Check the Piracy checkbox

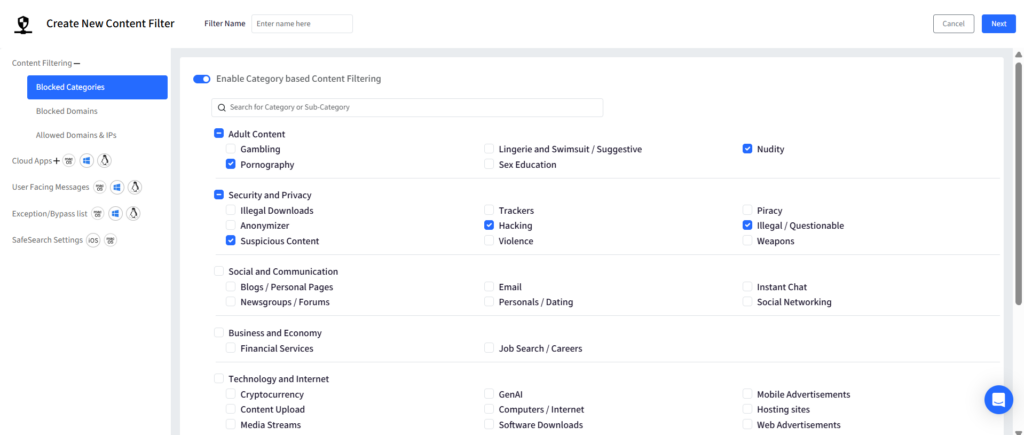(x=747, y=210)
